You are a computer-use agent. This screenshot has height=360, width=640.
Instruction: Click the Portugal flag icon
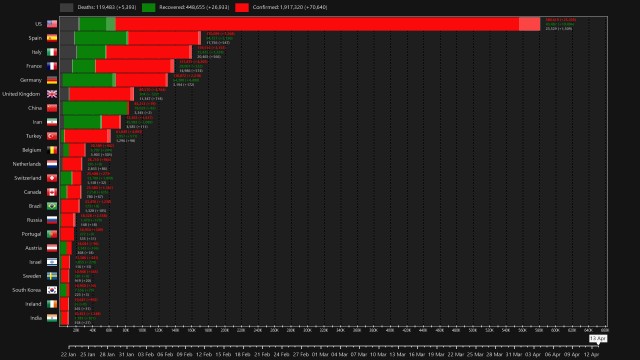coord(52,234)
